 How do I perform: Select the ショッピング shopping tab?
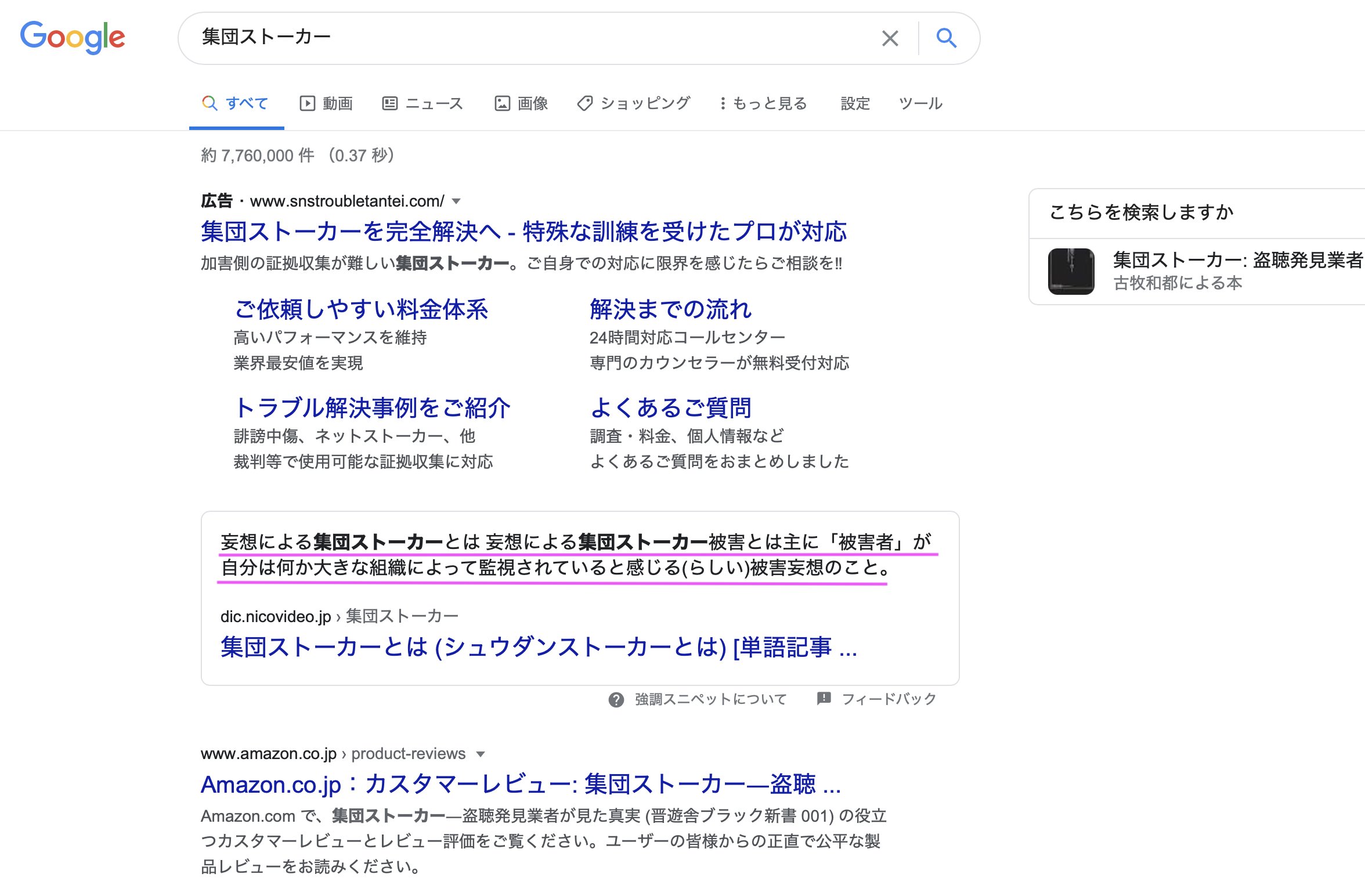tap(634, 103)
